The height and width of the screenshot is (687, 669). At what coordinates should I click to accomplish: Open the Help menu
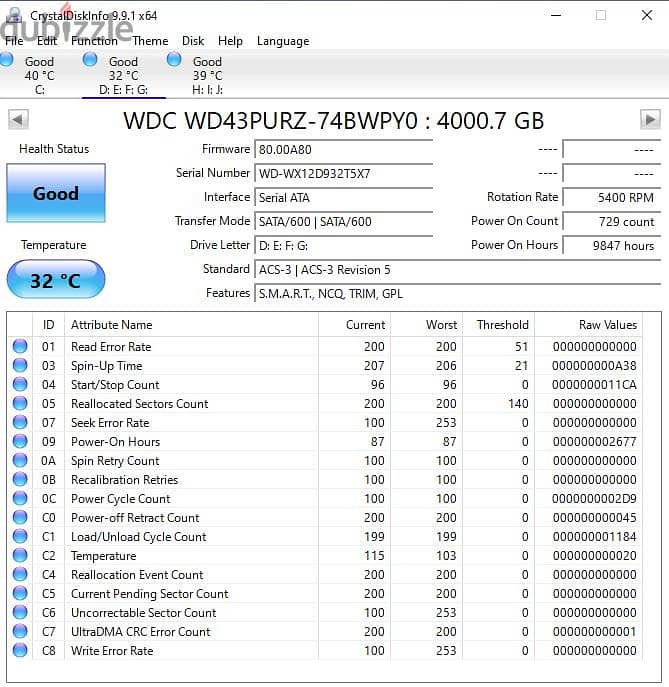pyautogui.click(x=230, y=41)
